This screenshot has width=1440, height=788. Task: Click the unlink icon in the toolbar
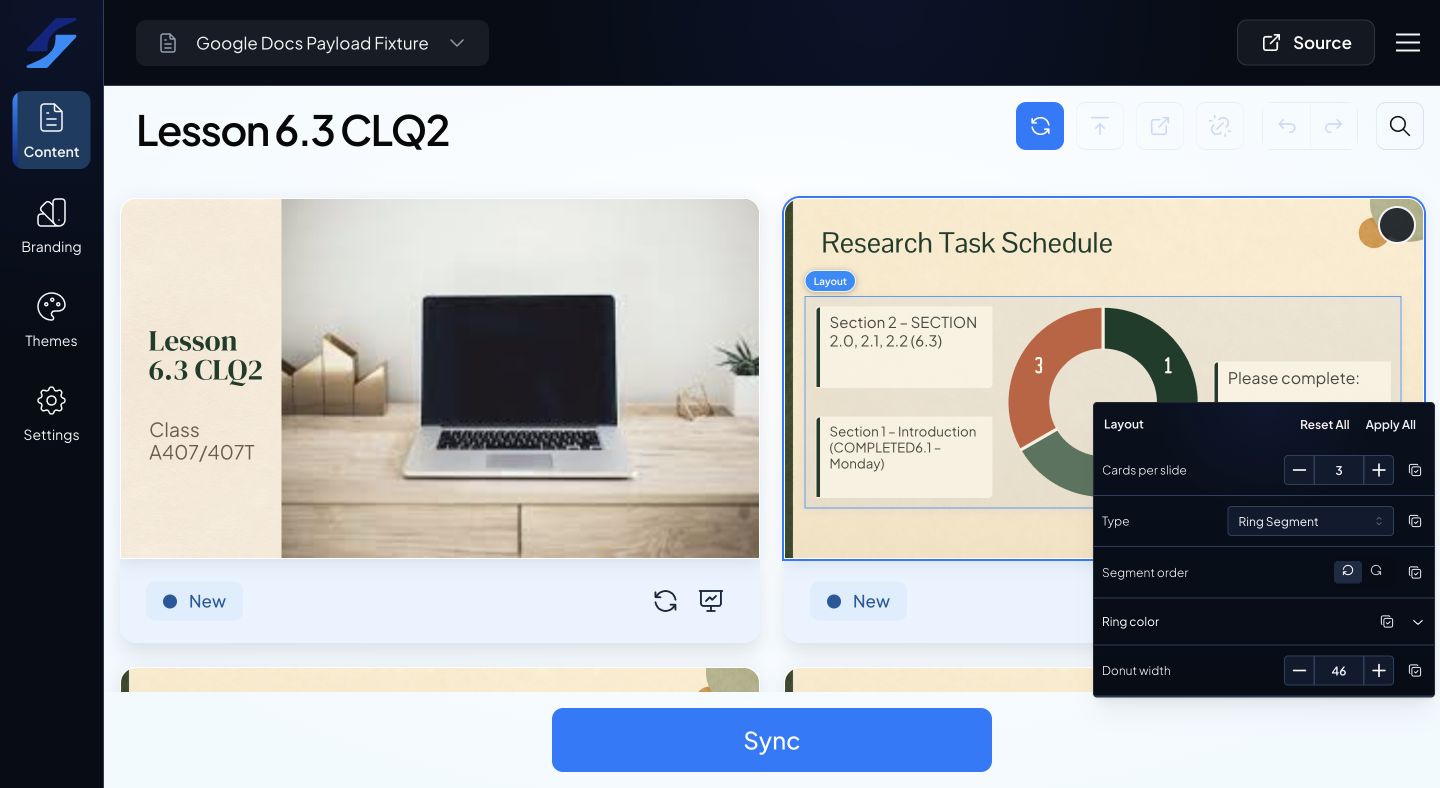coord(1220,126)
